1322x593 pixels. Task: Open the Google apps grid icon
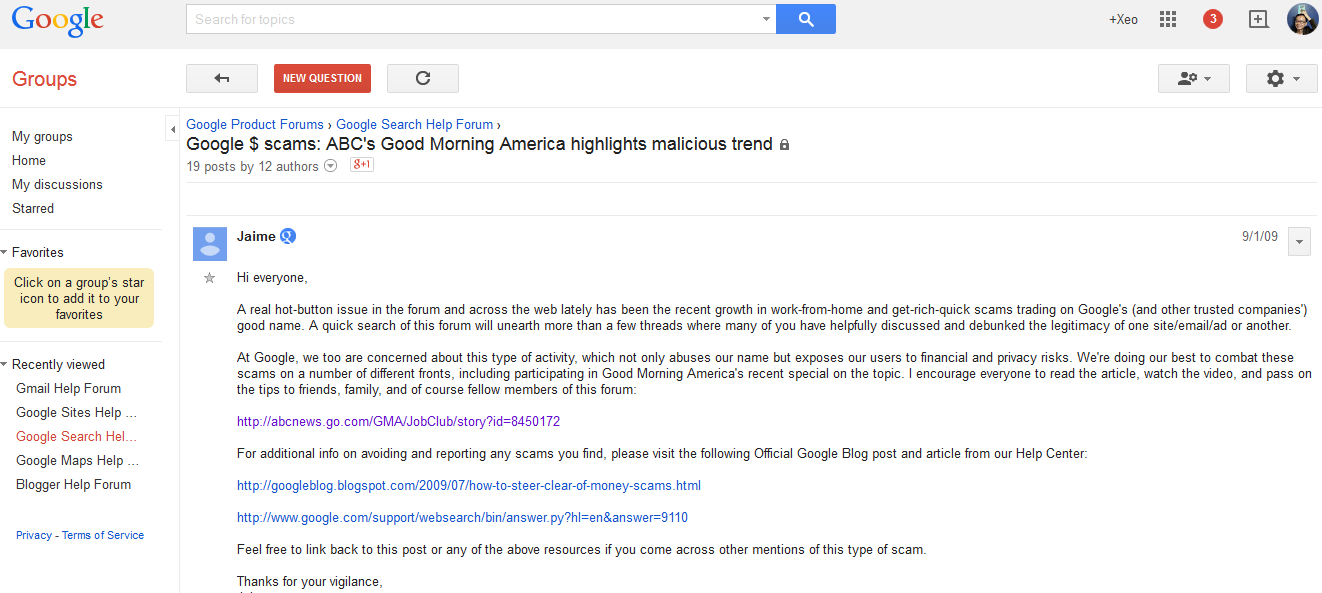(1167, 19)
